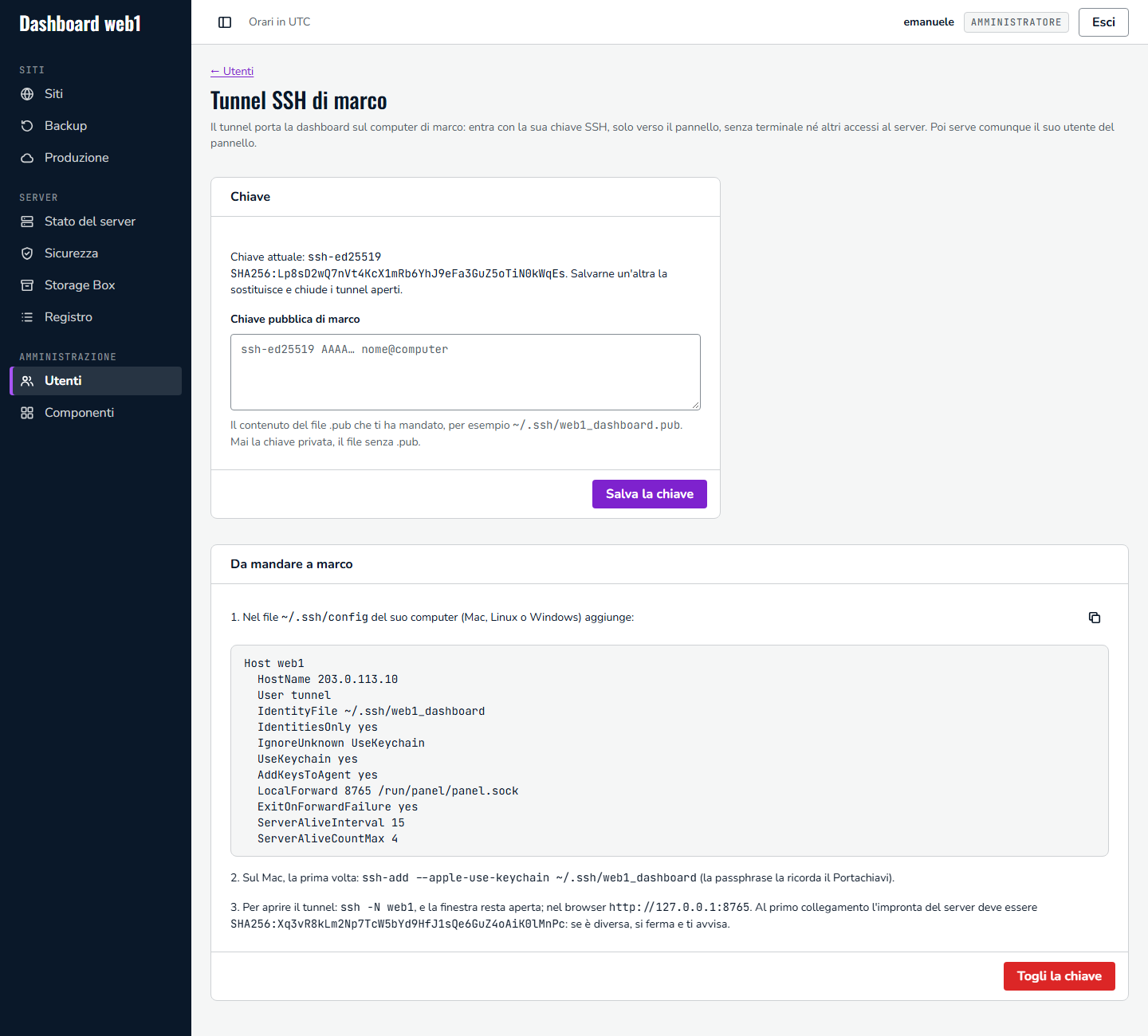Go back via the ← Utenti link
Screen dimensions: 1148x1036
click(x=232, y=71)
